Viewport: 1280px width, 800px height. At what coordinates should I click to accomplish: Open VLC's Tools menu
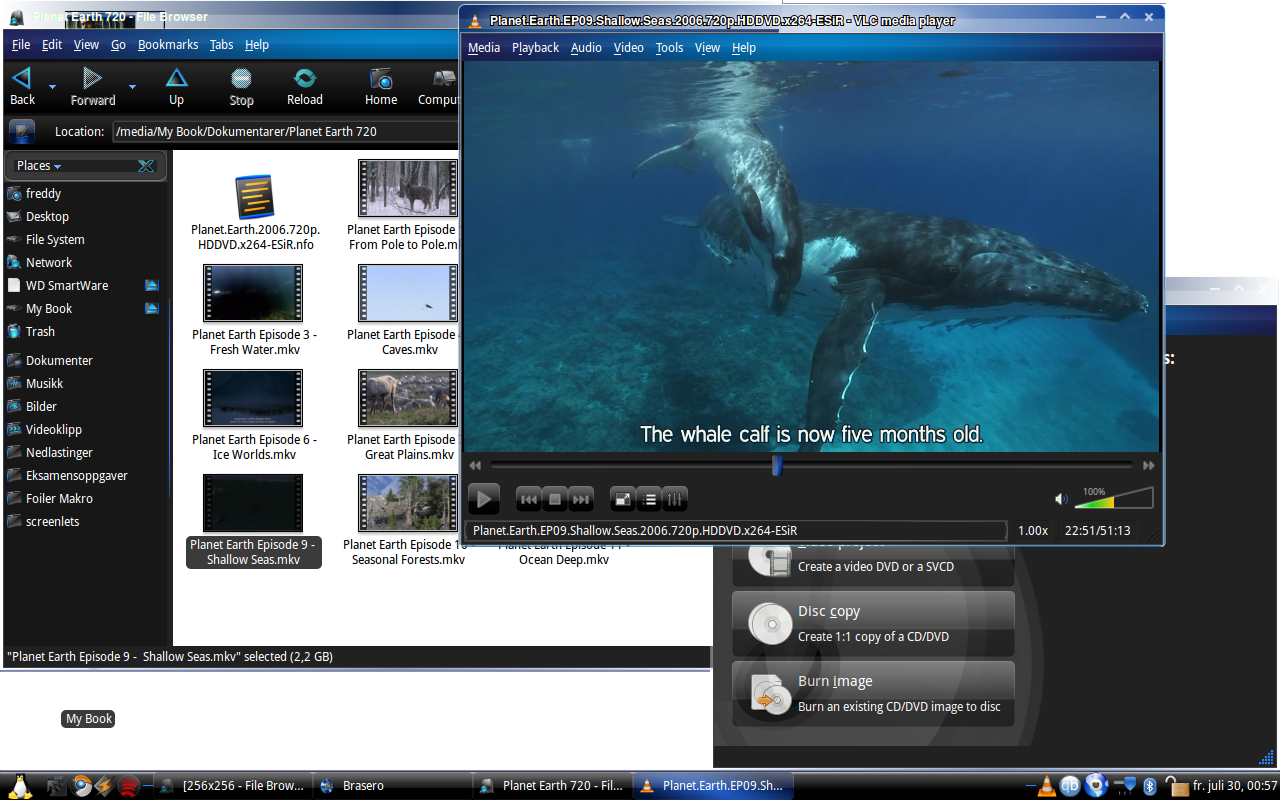670,48
